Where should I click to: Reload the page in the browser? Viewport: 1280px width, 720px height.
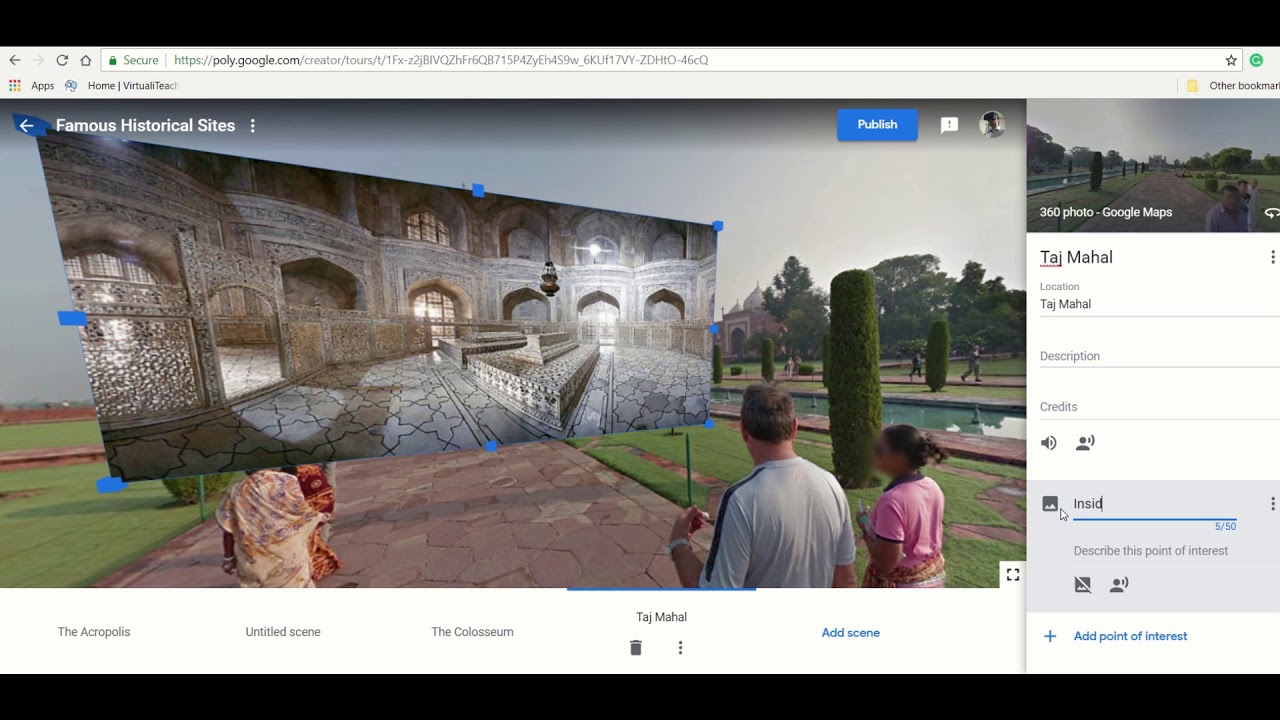(62, 60)
